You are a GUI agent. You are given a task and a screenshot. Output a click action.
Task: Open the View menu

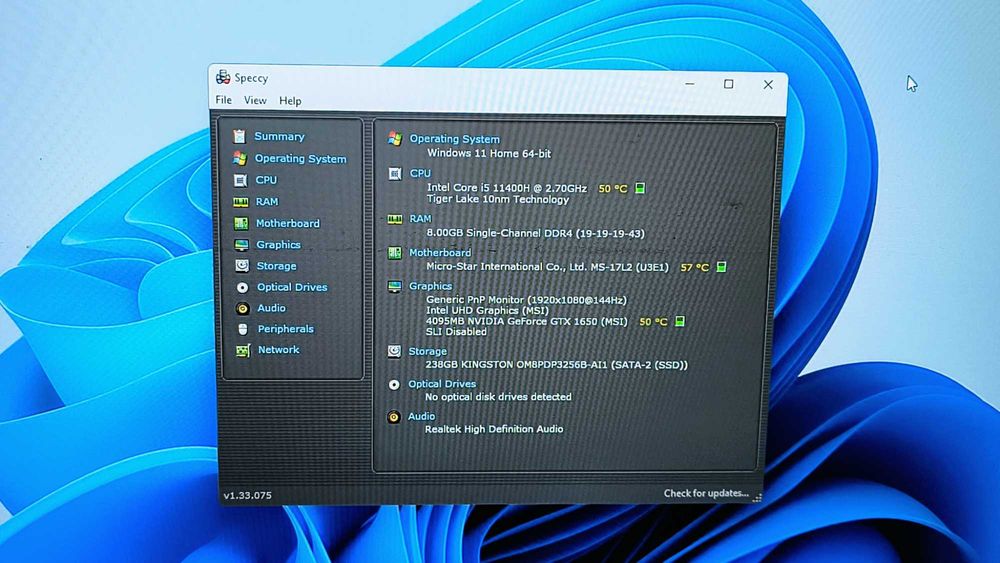click(255, 100)
